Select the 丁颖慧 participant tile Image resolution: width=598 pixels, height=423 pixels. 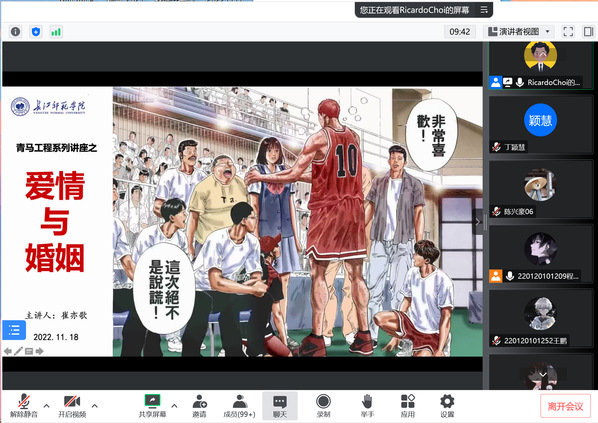point(541,125)
